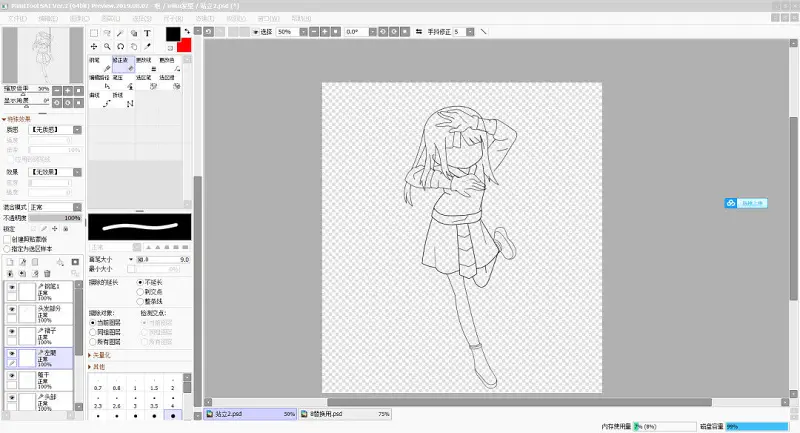
Task: Select the rectangular selection tool
Action: coord(94,33)
